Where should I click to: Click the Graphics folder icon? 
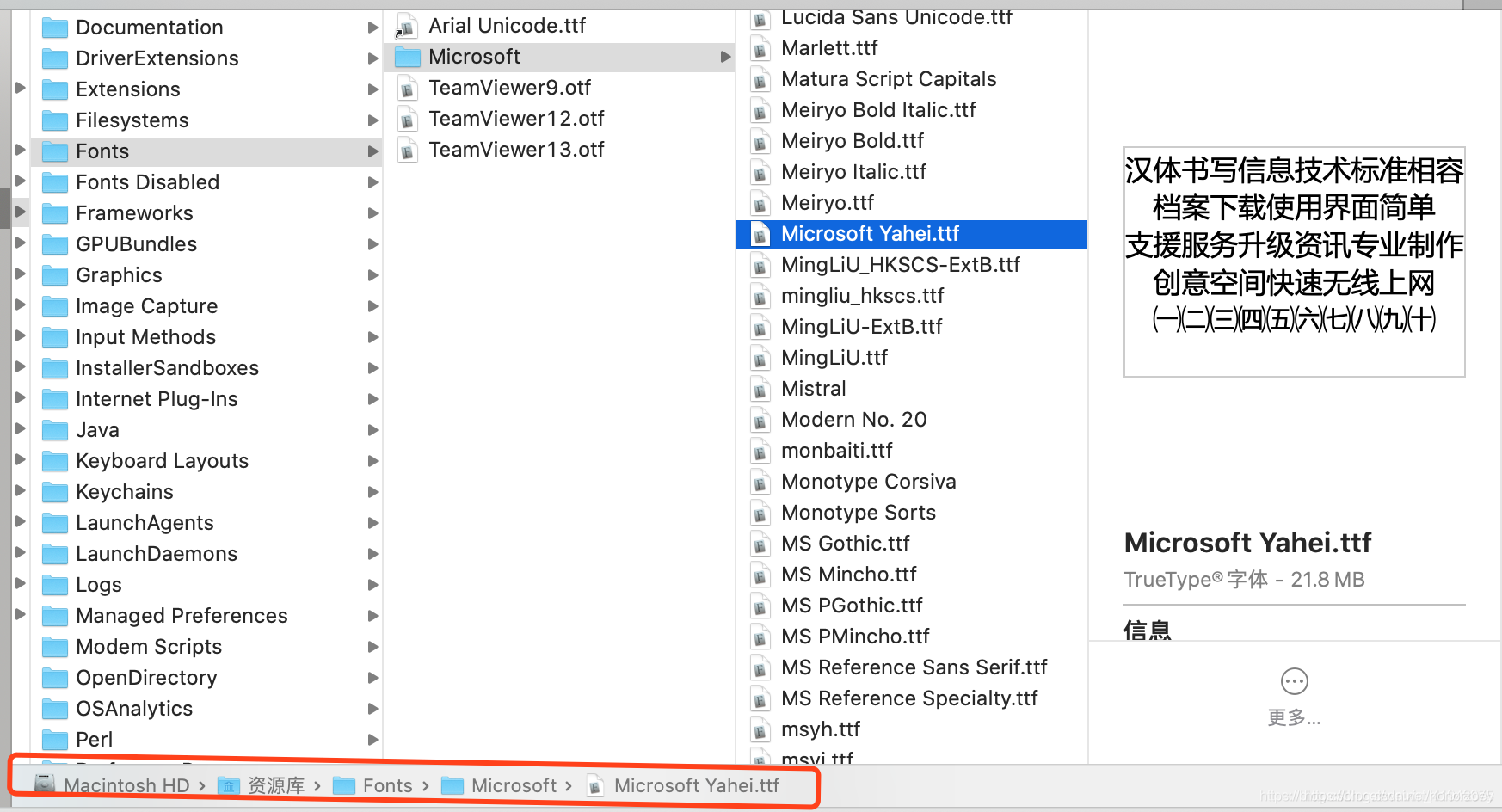coord(55,275)
